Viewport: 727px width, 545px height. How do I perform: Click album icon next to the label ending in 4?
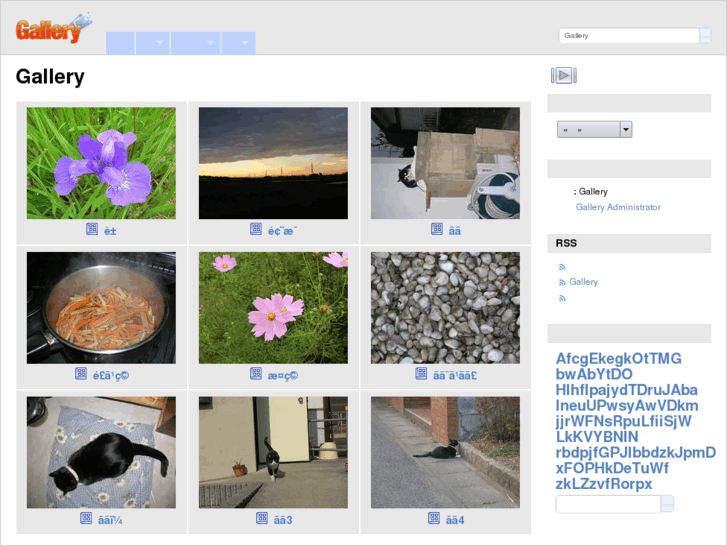[x=434, y=518]
